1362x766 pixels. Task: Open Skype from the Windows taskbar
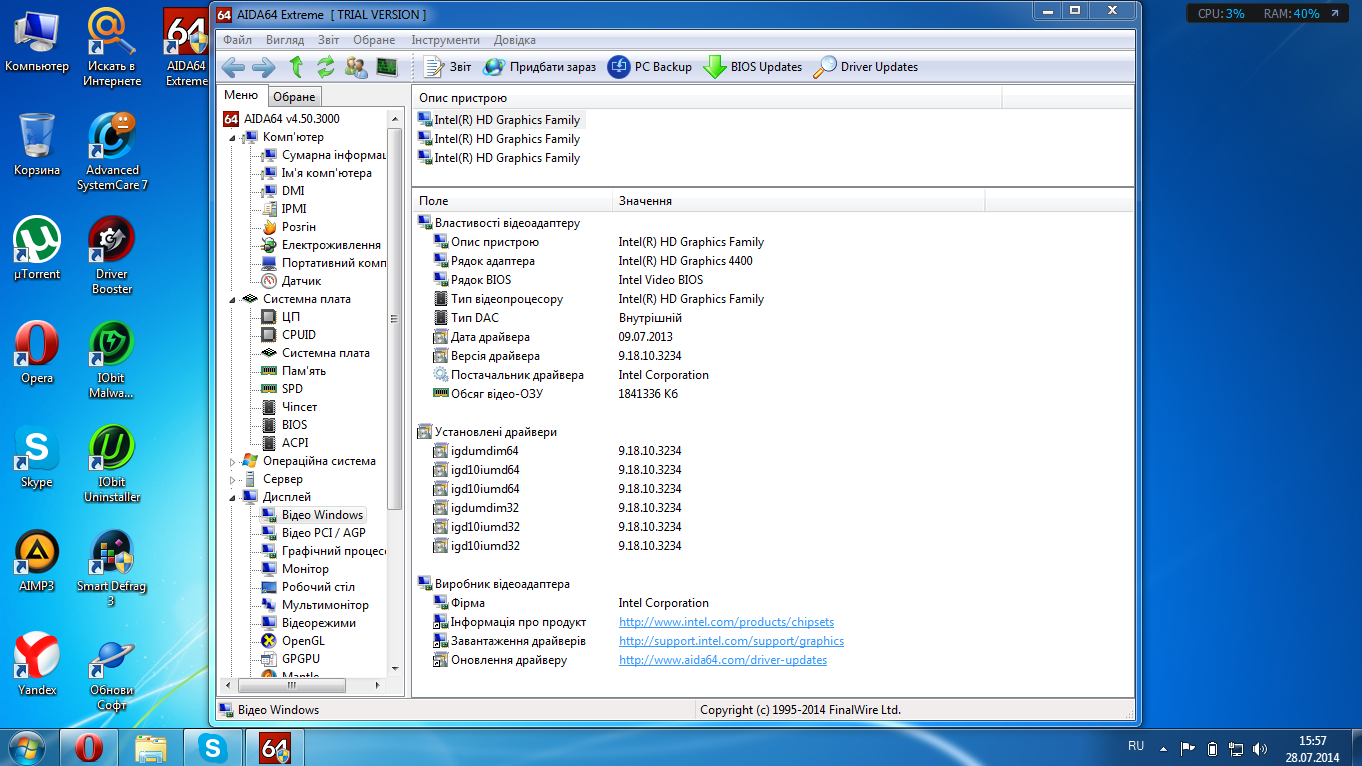coord(211,747)
